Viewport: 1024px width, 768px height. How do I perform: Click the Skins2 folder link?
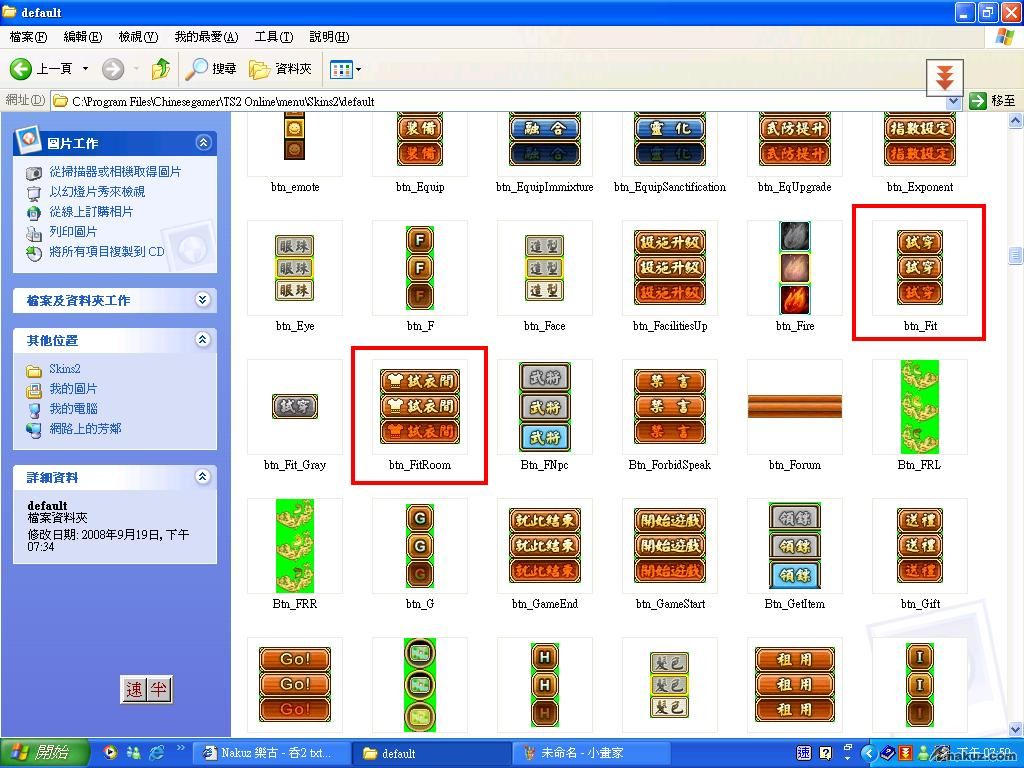65,369
